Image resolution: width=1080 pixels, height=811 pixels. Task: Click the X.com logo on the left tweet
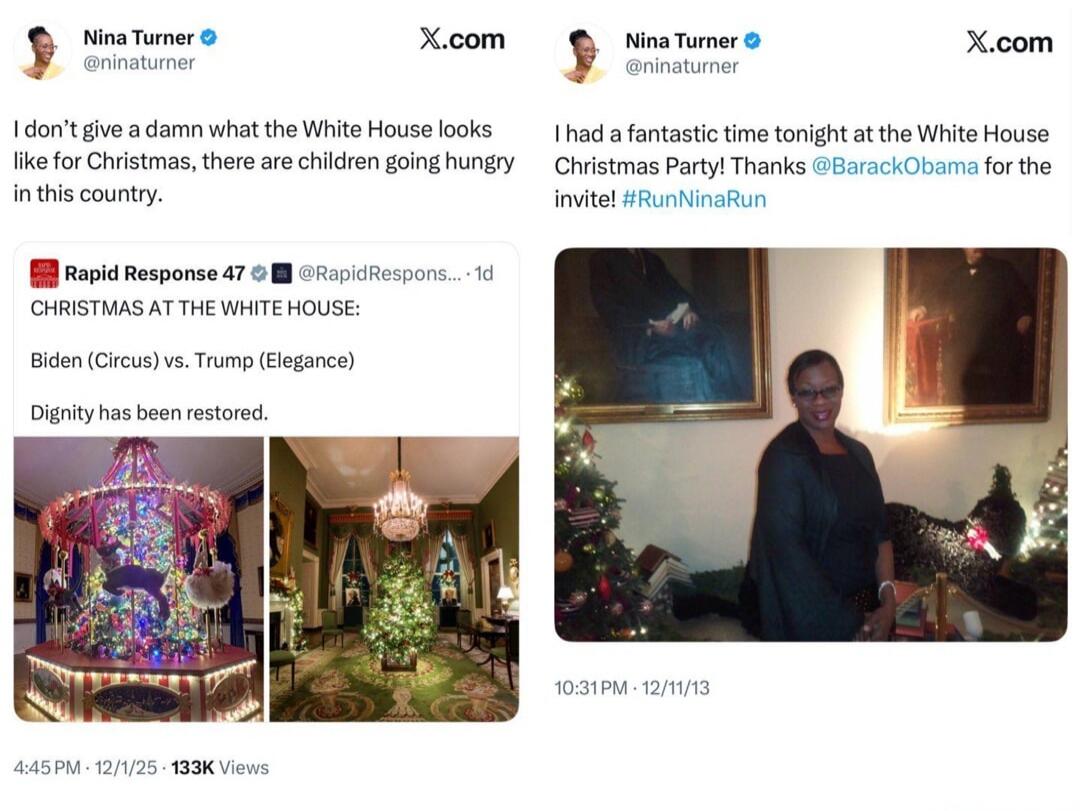(462, 40)
